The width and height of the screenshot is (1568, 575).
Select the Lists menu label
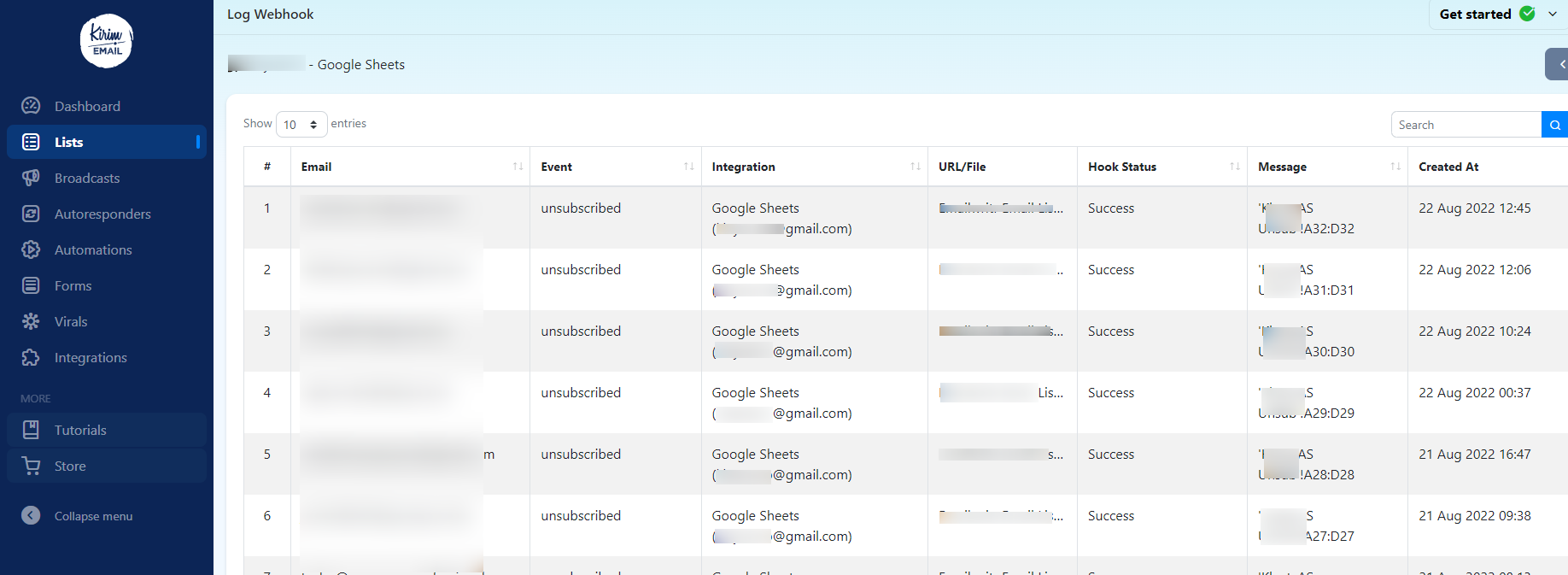(68, 142)
